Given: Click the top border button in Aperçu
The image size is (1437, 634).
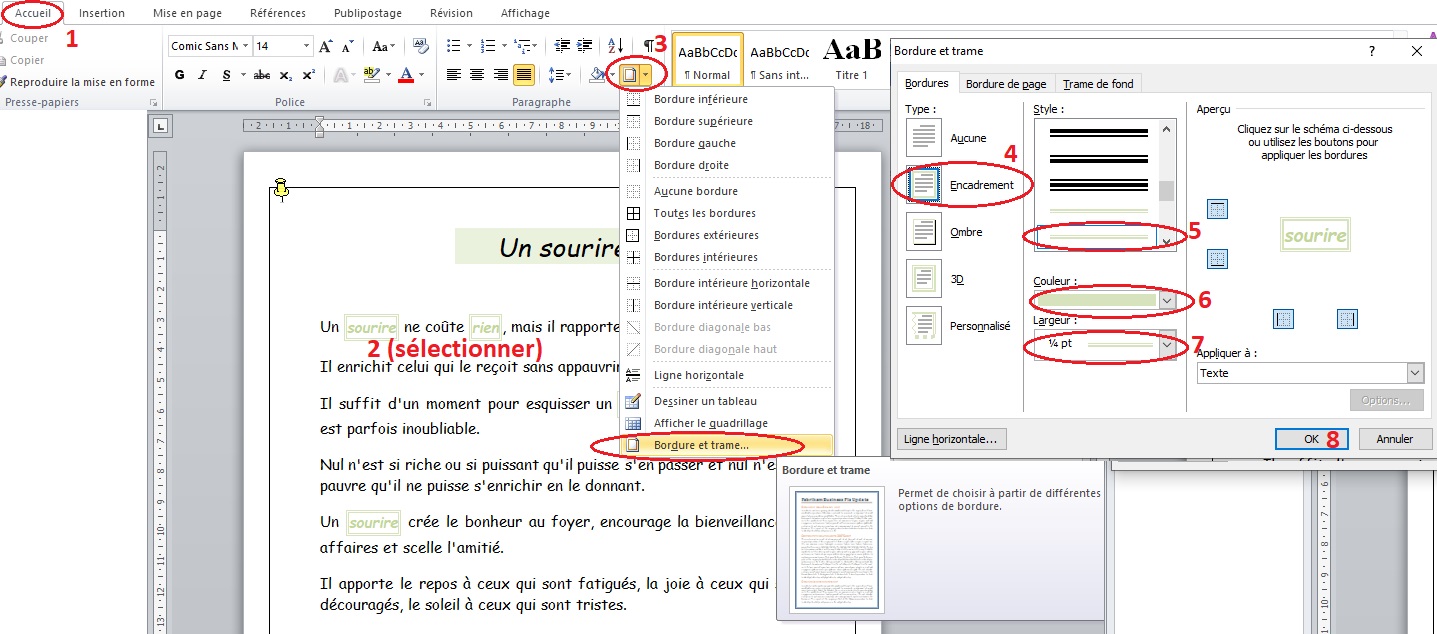Looking at the screenshot, I should pos(1217,209).
